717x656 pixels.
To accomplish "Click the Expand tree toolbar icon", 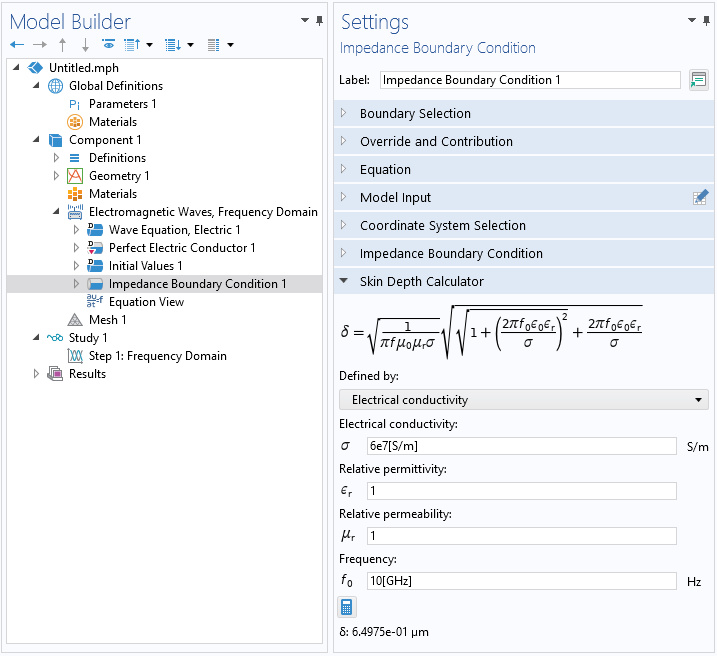I will (x=173, y=45).
